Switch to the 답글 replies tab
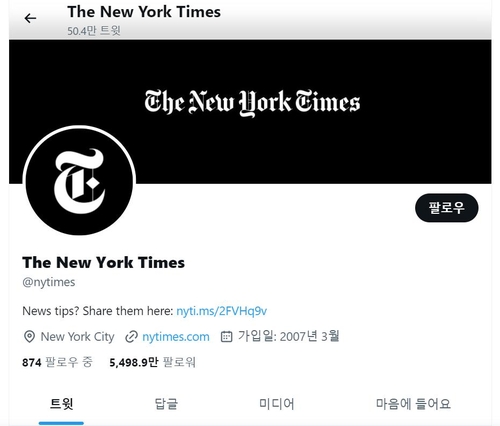Image resolution: width=500 pixels, height=426 pixels. coord(166,404)
